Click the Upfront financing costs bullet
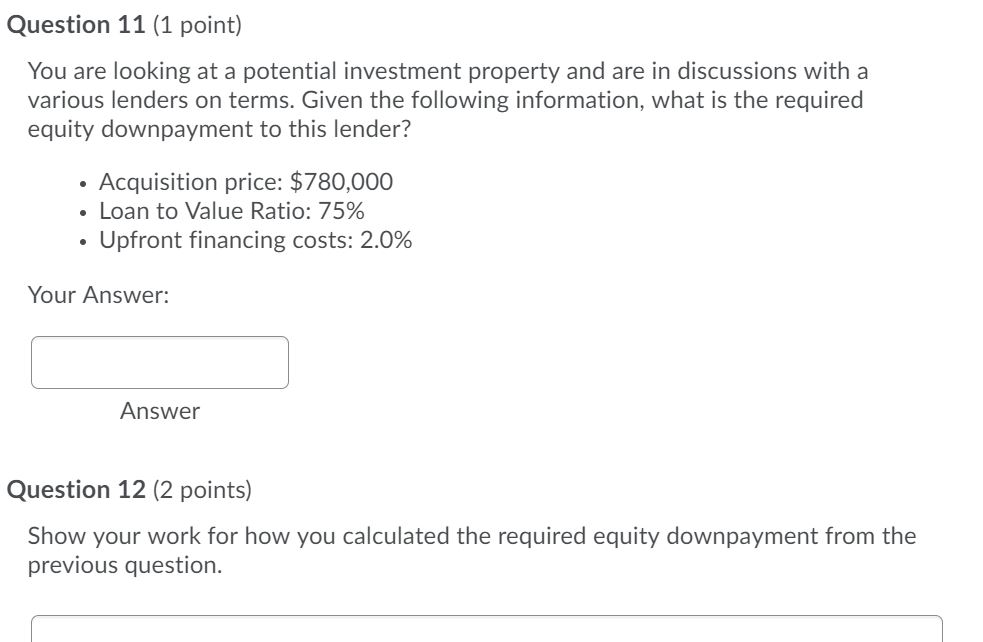The image size is (983, 642). click(254, 240)
